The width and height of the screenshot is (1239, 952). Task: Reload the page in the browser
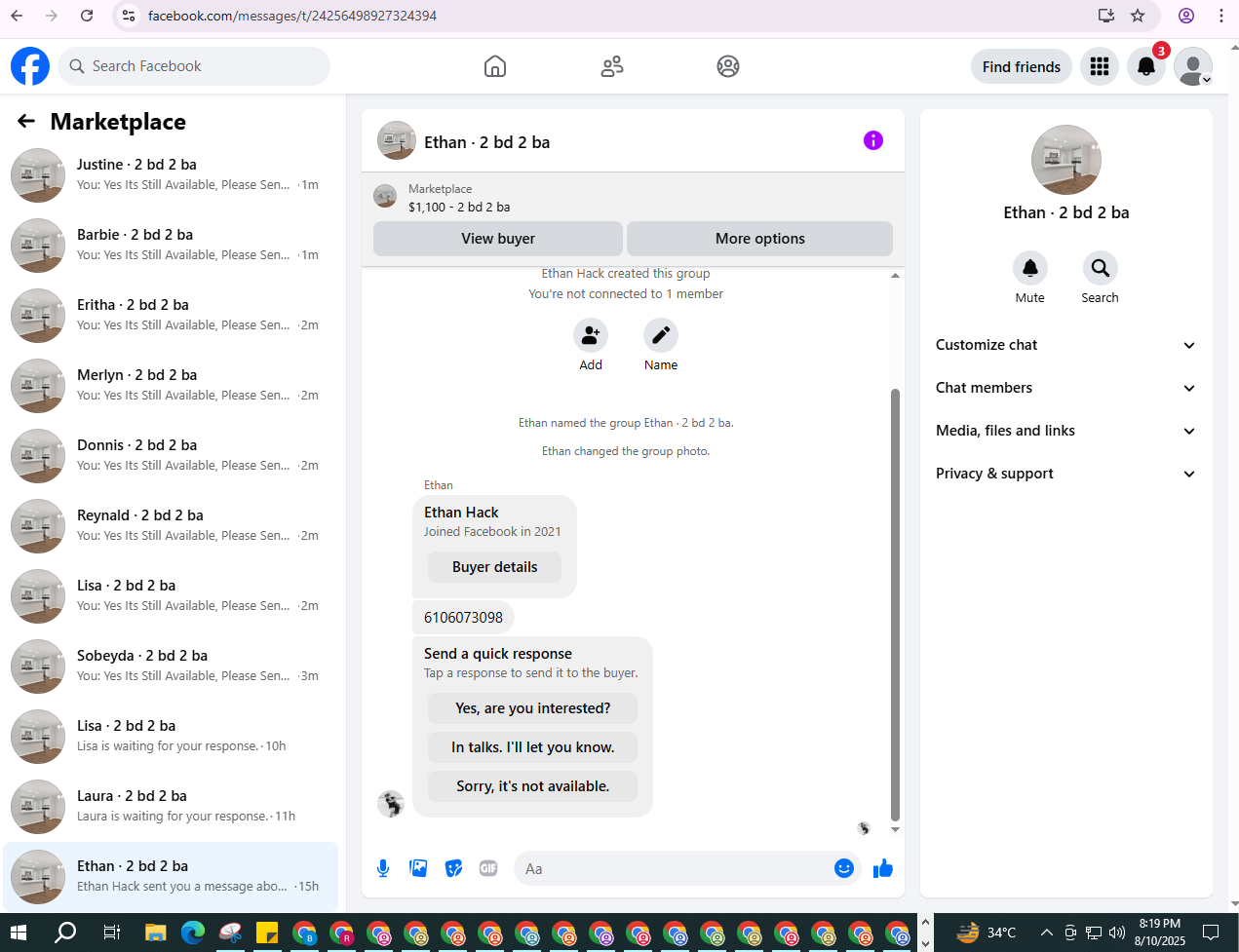[x=87, y=16]
